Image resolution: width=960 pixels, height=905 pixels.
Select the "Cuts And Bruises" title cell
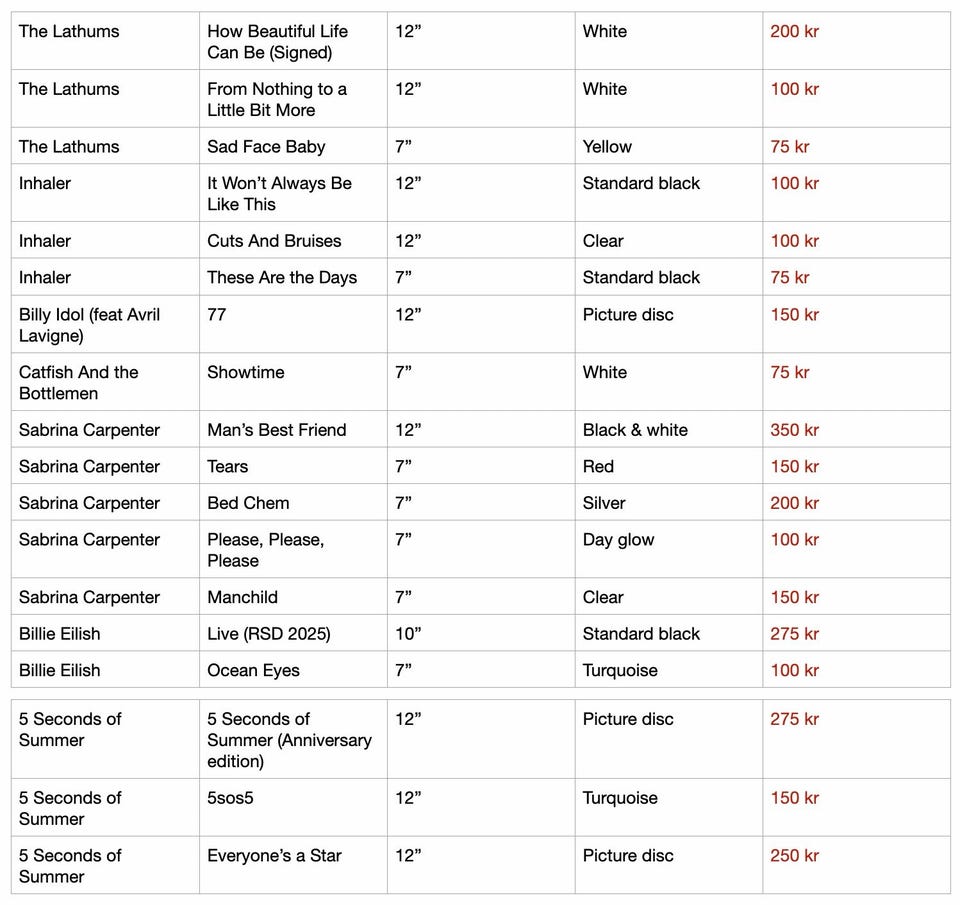coord(274,241)
